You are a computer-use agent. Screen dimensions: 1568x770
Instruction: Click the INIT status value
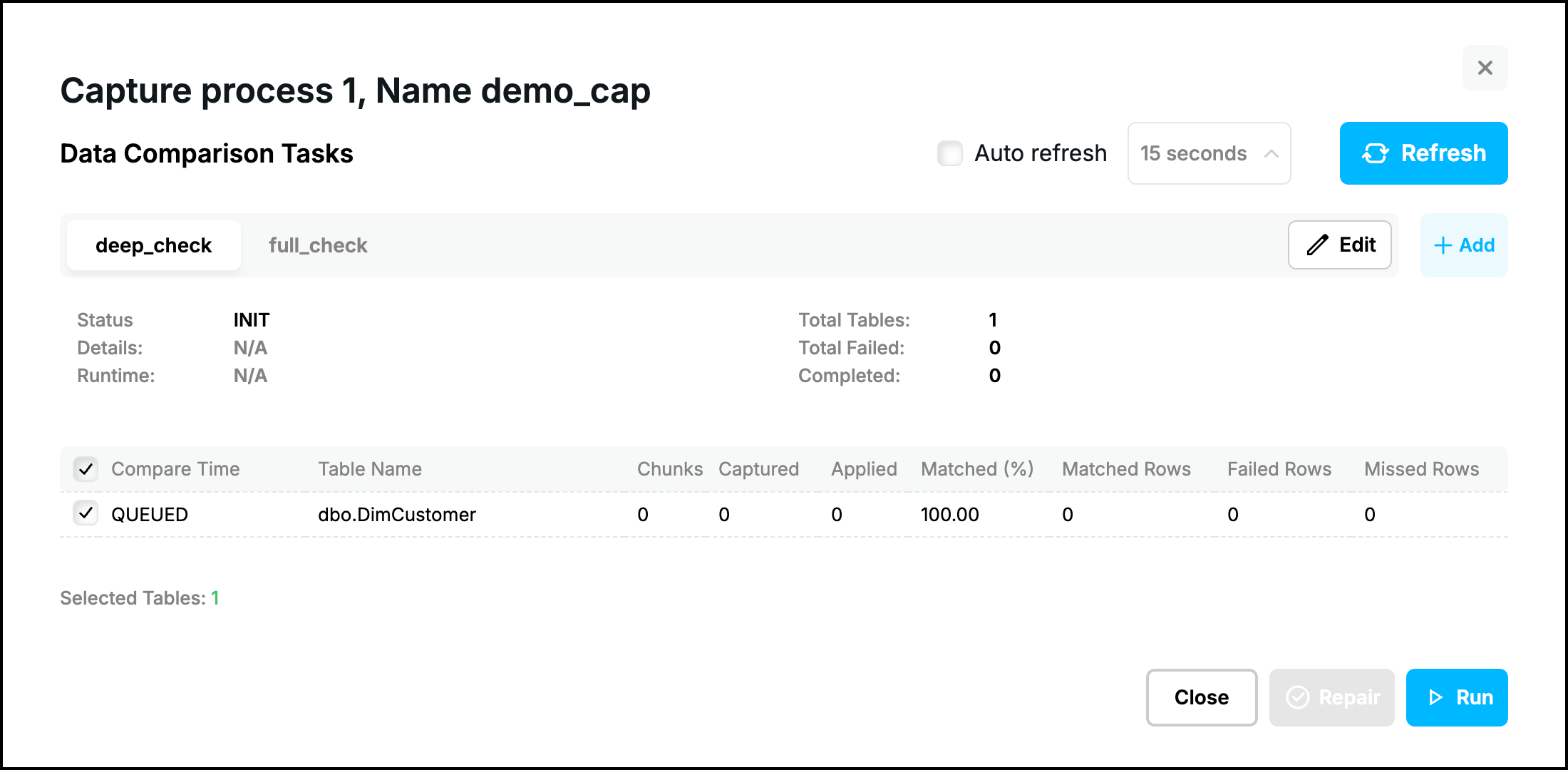pos(252,321)
